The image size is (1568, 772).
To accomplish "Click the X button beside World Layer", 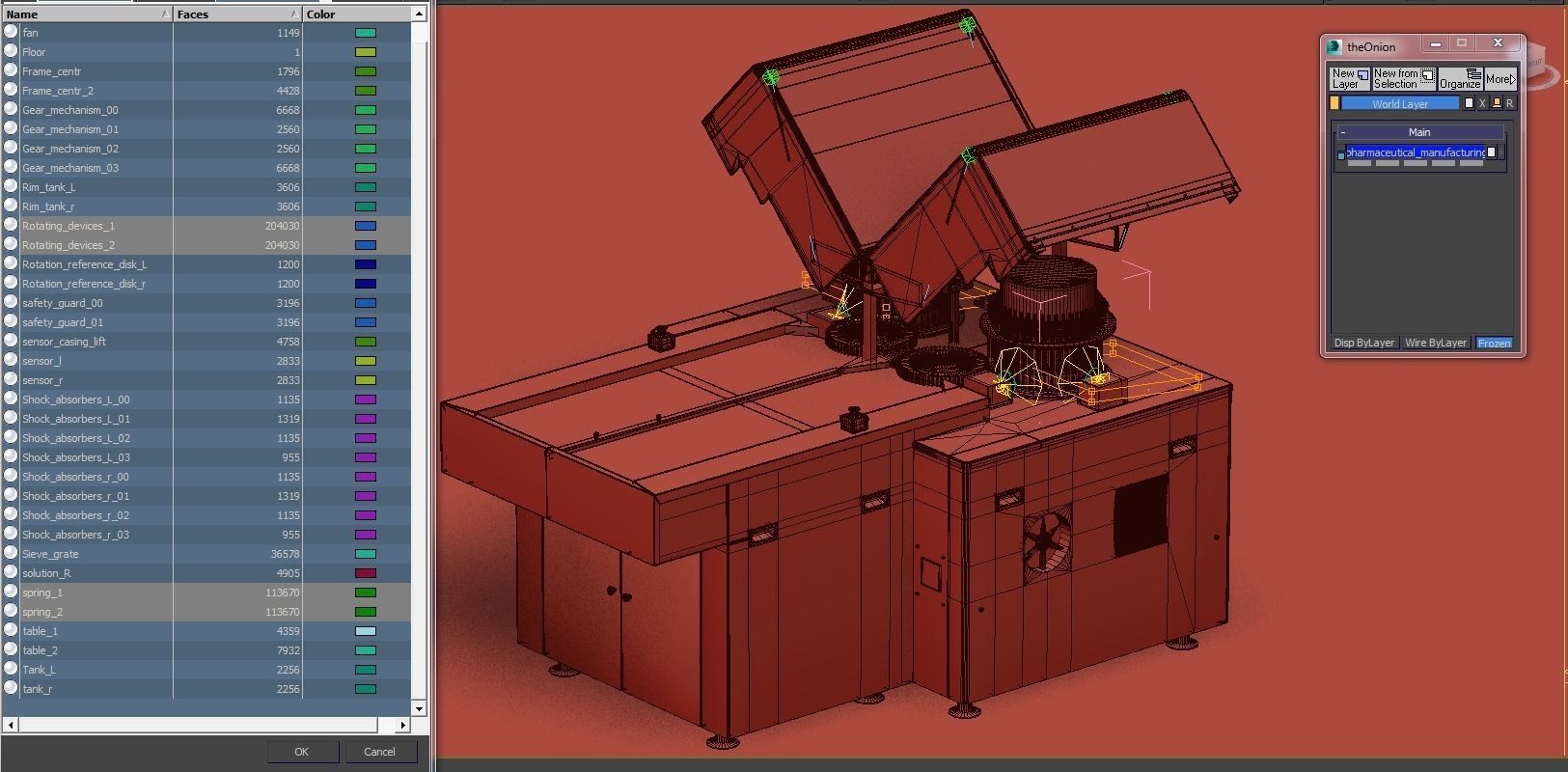I will tap(1482, 103).
